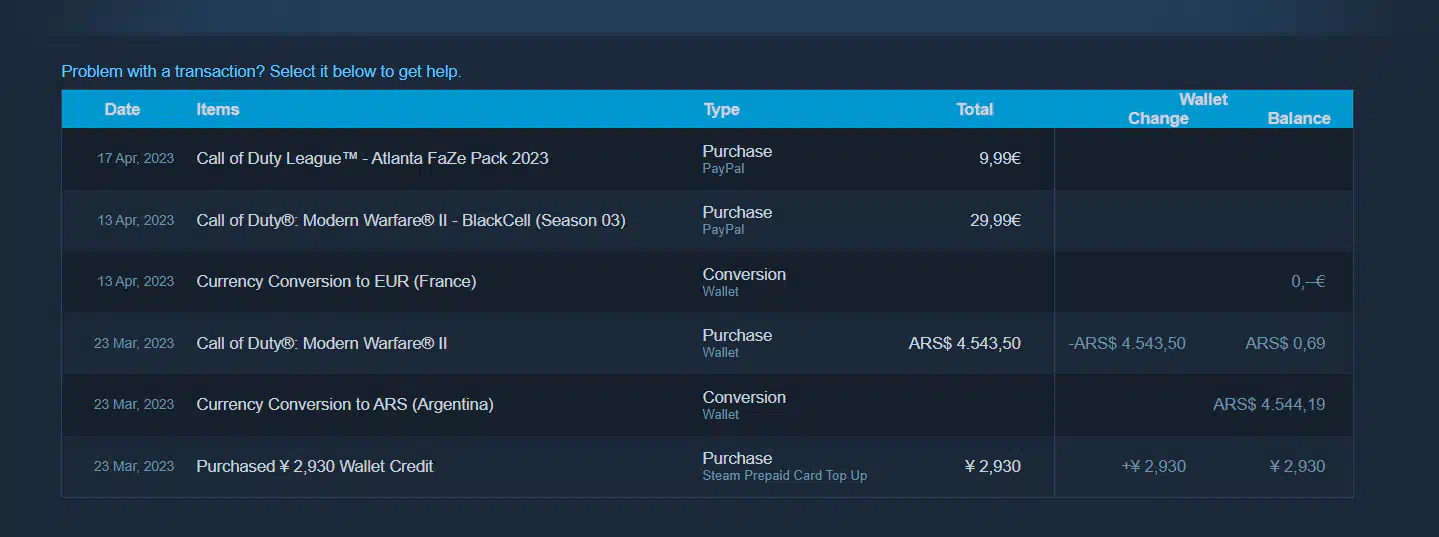Click the 29,99€ total amount
This screenshot has height=537, width=1439.
(996, 220)
